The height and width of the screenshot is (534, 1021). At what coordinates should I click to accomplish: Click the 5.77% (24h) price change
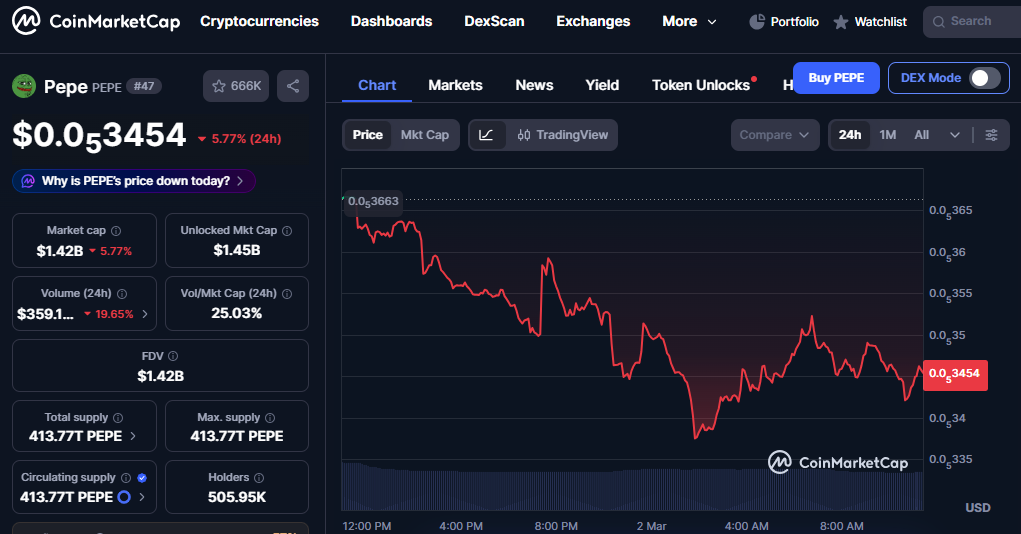240,139
